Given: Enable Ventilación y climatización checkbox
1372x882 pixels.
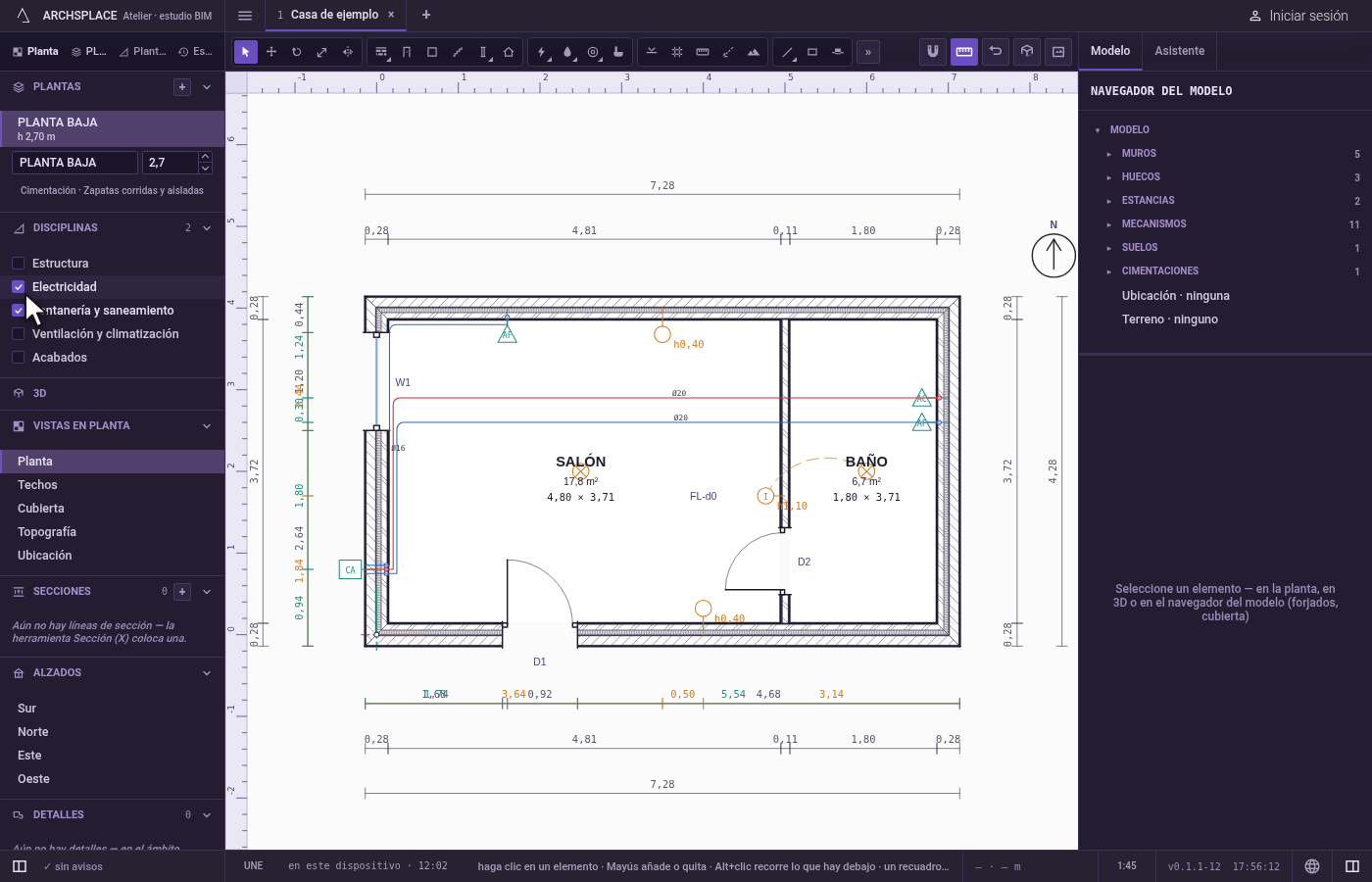Looking at the screenshot, I should tap(18, 334).
